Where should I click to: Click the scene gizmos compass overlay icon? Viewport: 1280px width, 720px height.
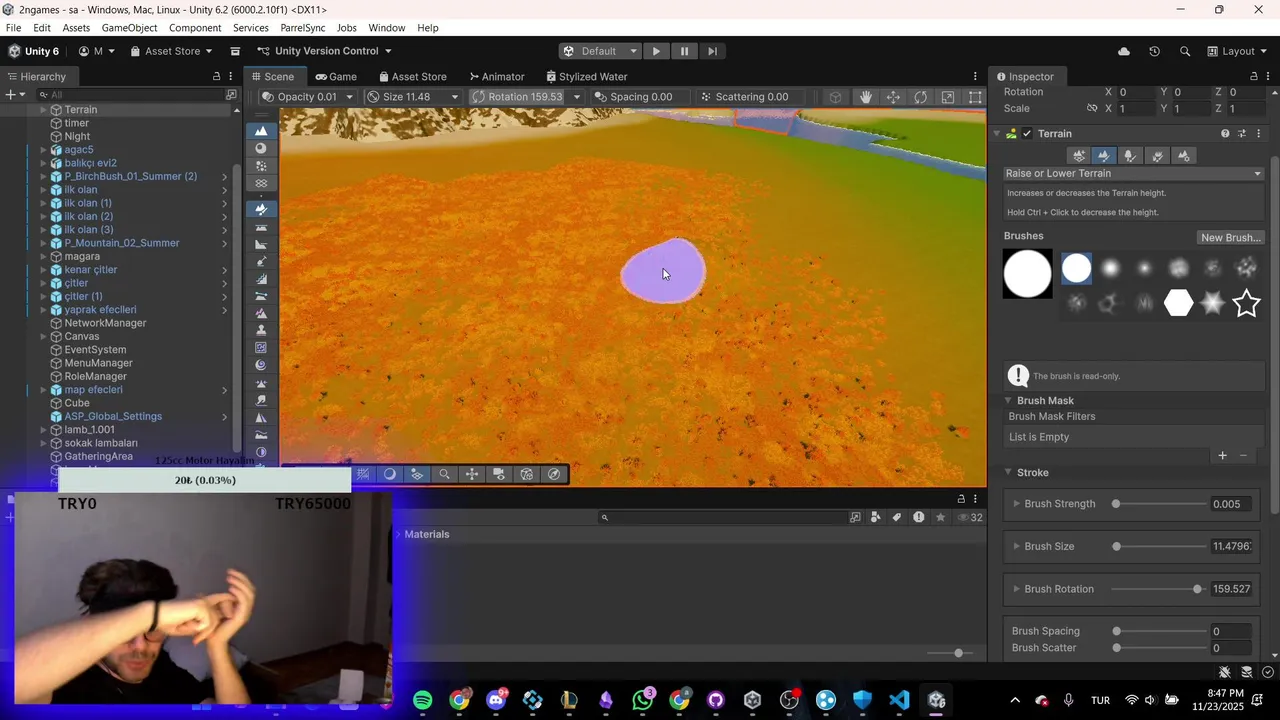pos(555,475)
